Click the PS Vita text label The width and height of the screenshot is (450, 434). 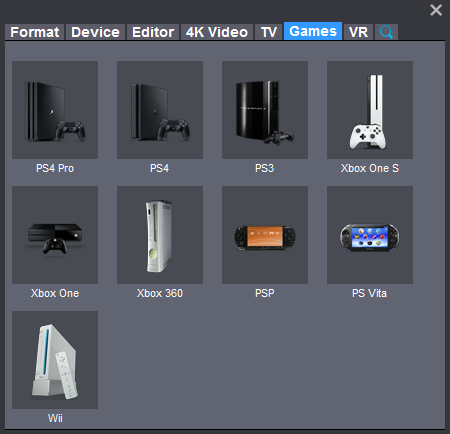369,293
